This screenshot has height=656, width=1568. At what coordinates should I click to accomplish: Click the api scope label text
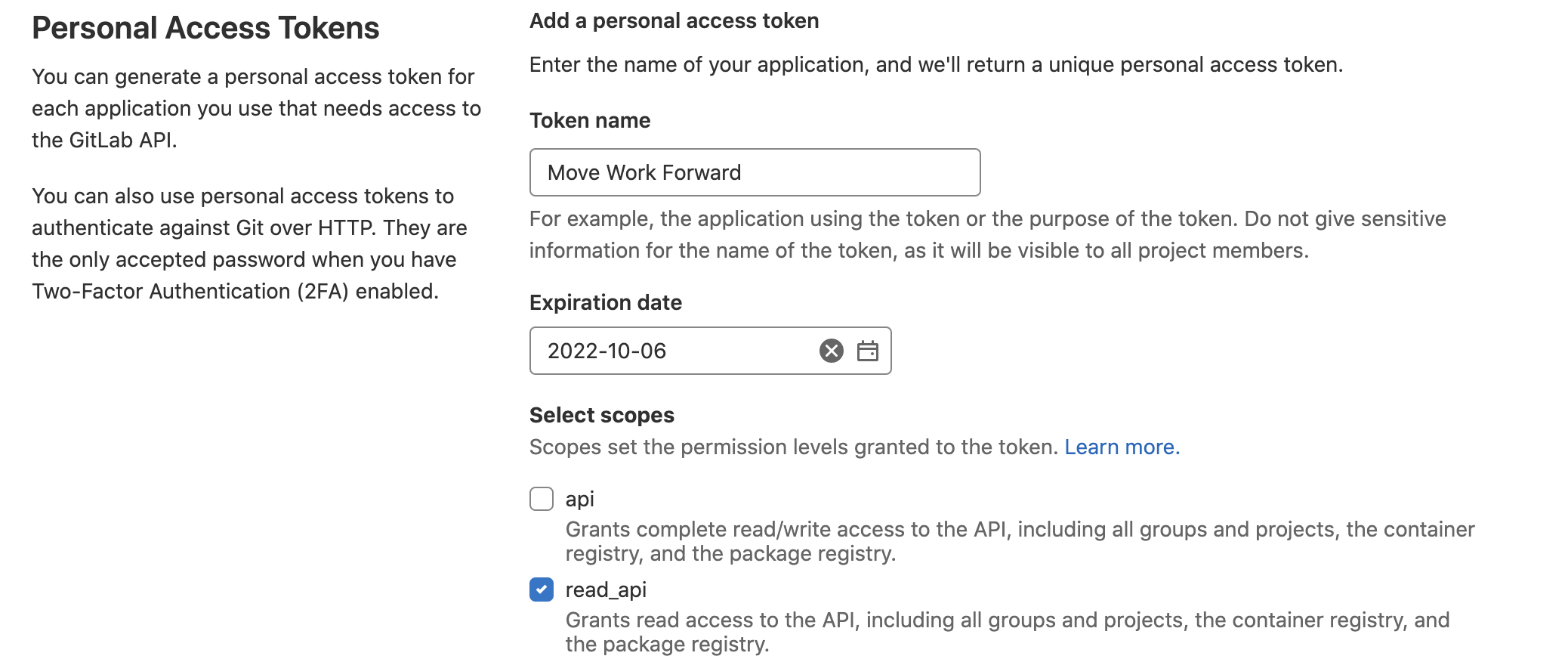point(579,499)
